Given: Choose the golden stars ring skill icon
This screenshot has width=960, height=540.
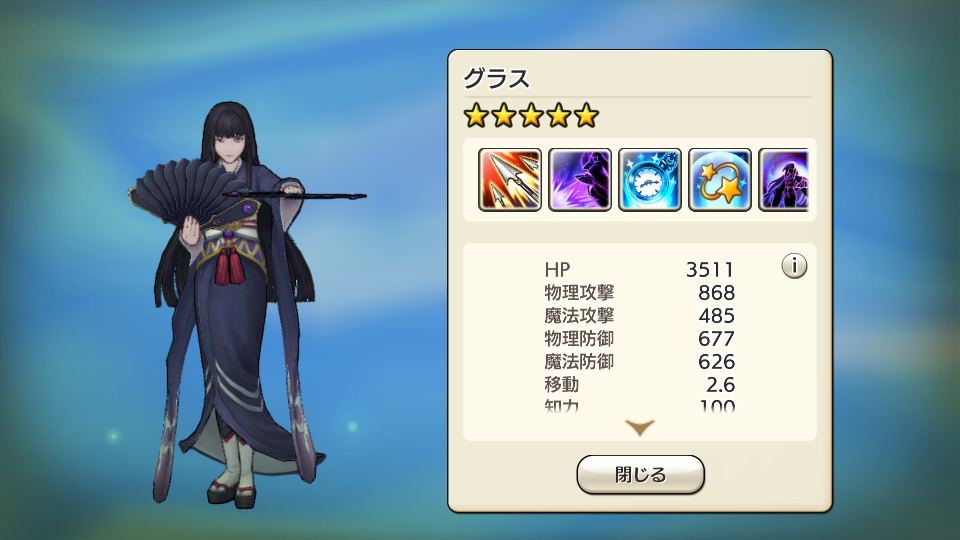Looking at the screenshot, I should pyautogui.click(x=720, y=179).
